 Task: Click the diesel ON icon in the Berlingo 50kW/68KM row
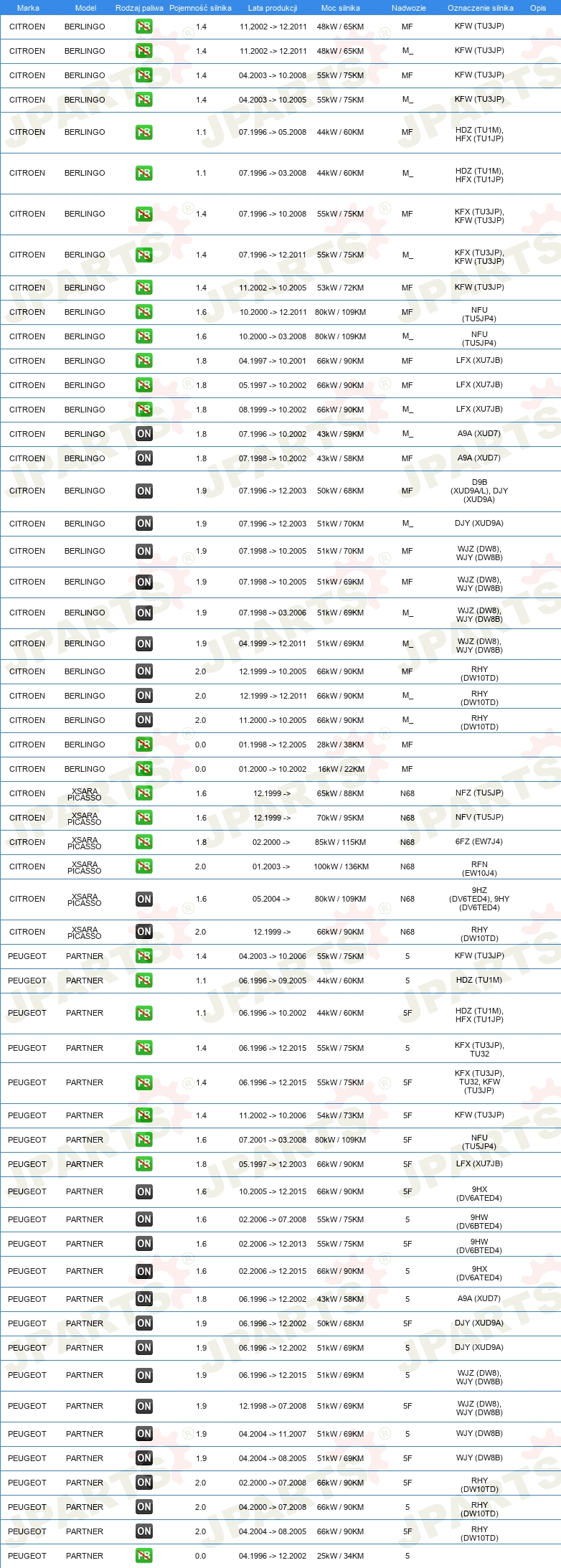coord(144,491)
